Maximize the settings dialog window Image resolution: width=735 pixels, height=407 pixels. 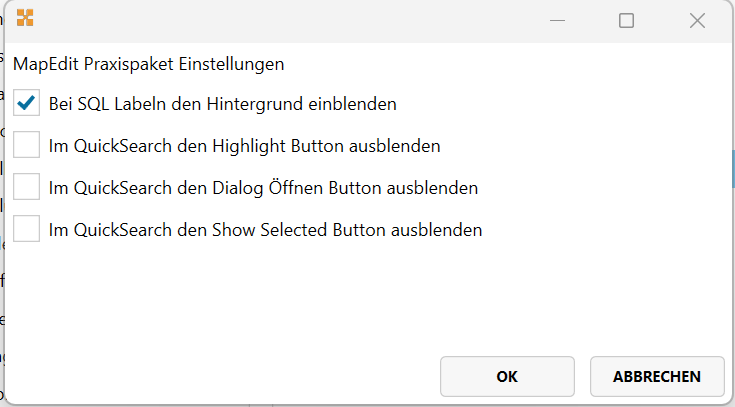[x=626, y=20]
